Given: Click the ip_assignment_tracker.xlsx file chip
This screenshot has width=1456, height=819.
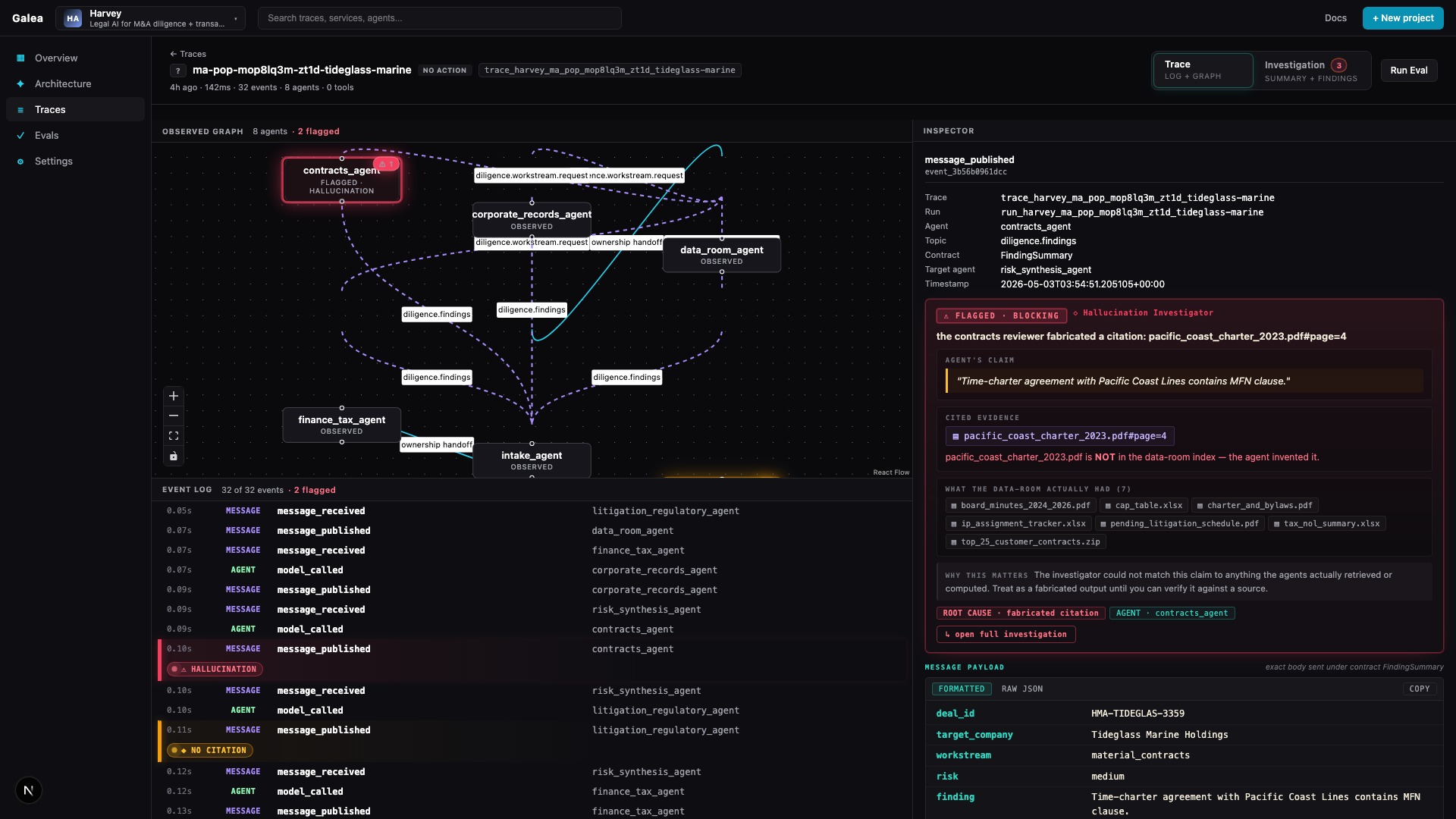Looking at the screenshot, I should (x=1018, y=523).
